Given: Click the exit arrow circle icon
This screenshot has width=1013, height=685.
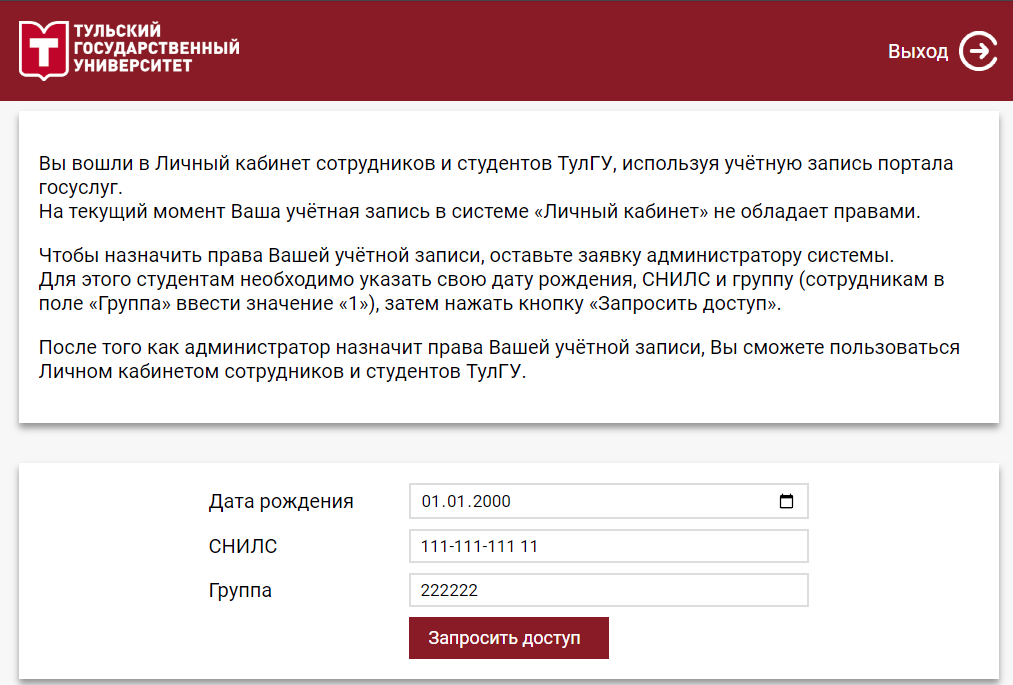Looking at the screenshot, I should pyautogui.click(x=978, y=51).
